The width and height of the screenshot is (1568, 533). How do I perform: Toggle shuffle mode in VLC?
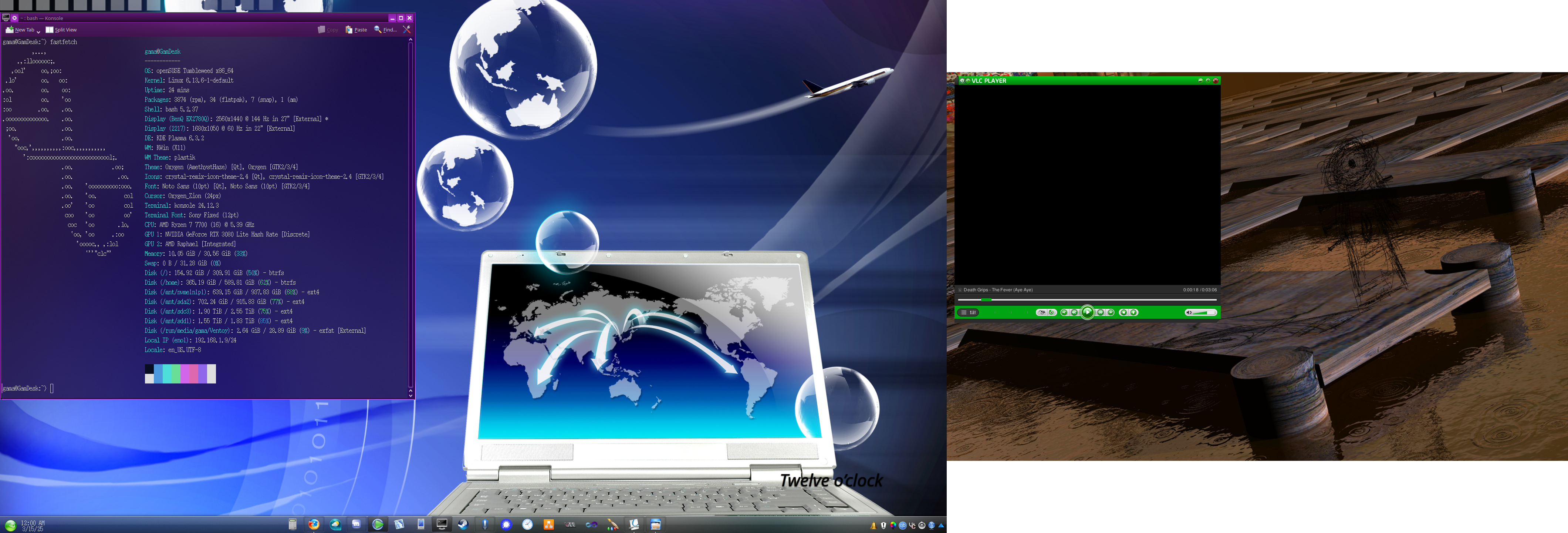tap(1041, 312)
